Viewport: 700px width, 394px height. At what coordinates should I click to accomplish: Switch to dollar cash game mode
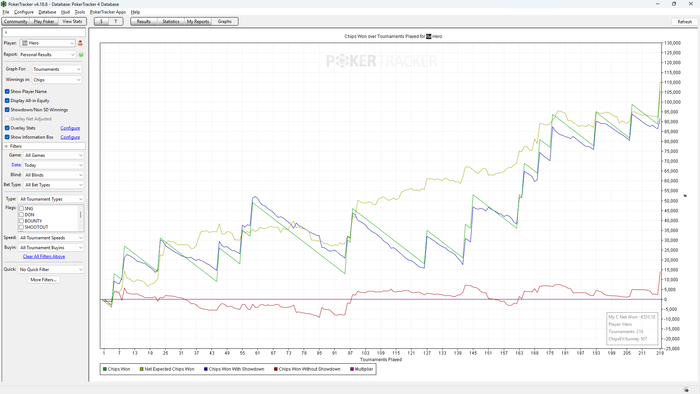[101, 21]
